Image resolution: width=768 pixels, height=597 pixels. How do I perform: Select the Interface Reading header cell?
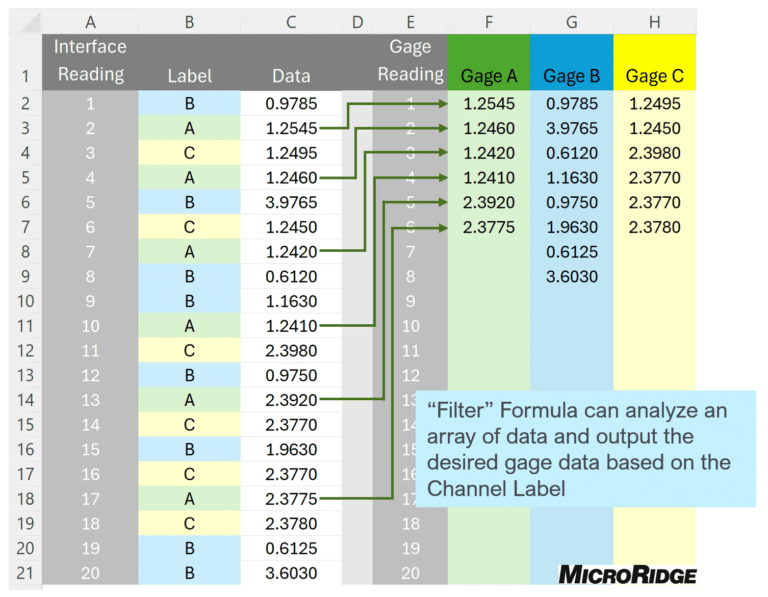click(90, 62)
